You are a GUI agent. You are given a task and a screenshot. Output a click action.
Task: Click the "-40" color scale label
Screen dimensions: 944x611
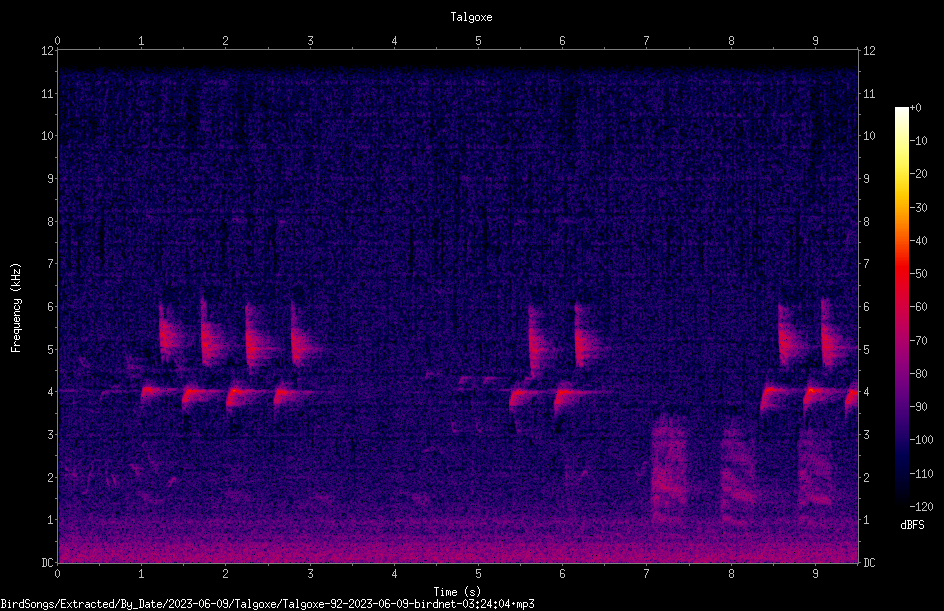coord(918,241)
